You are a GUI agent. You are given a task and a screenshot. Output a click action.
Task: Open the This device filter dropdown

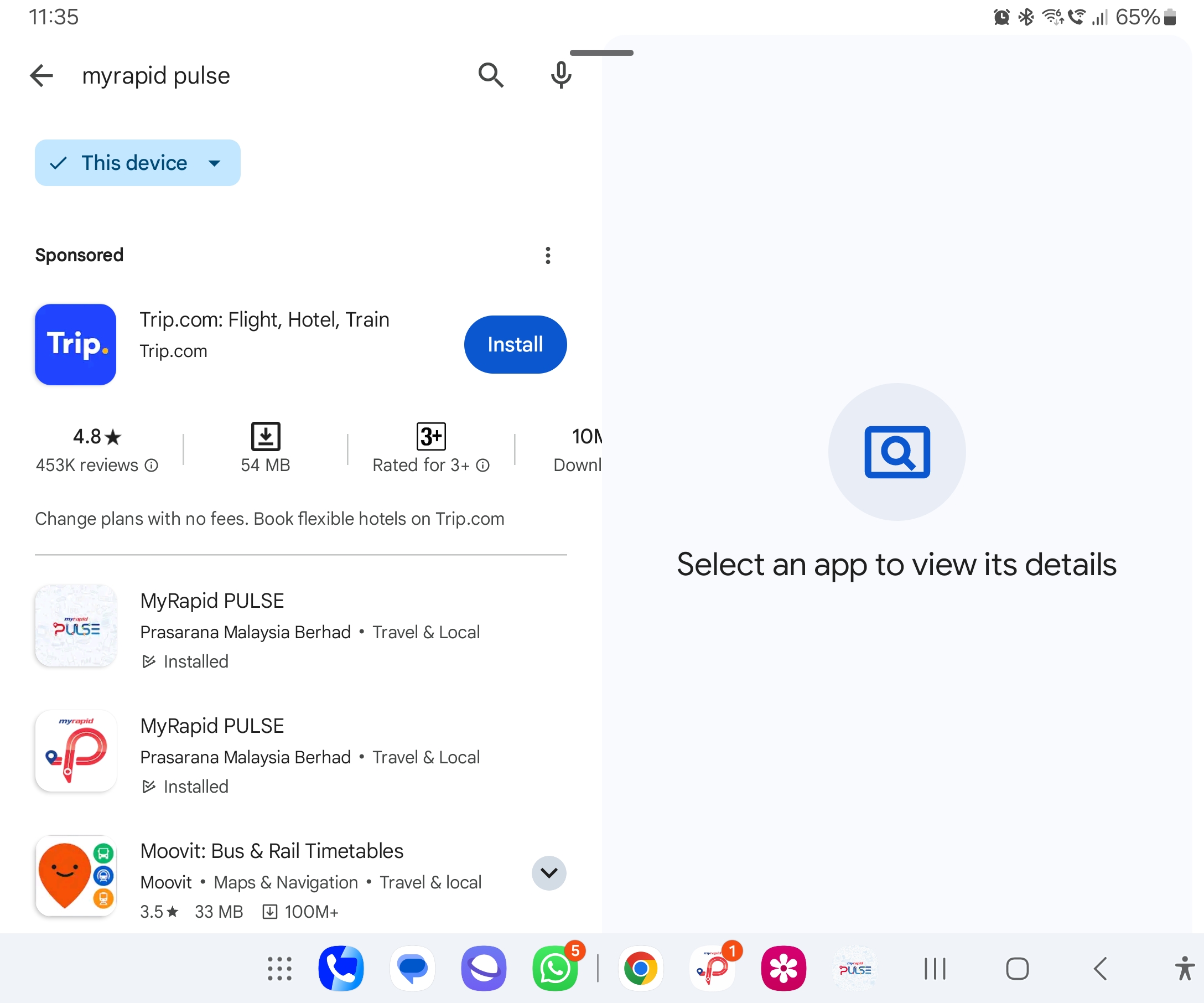(138, 163)
